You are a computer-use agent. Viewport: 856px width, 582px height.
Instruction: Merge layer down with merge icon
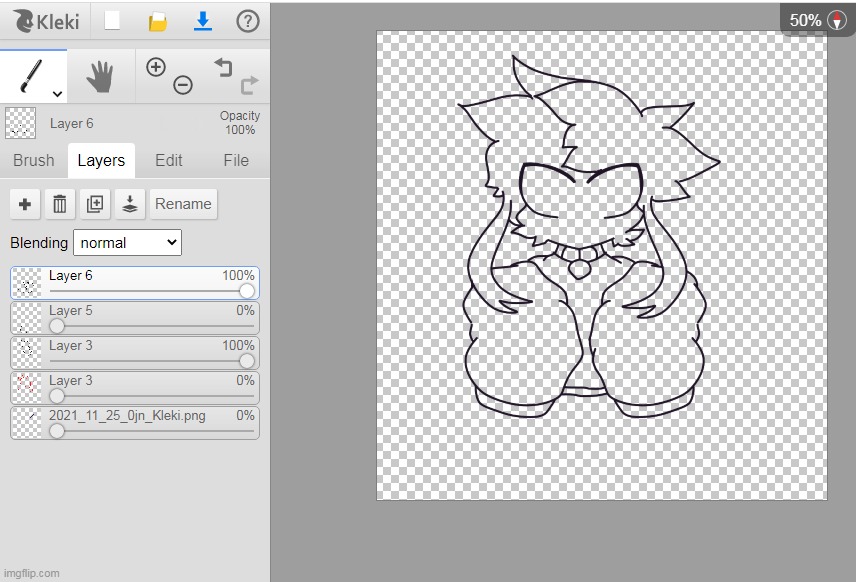tap(130, 204)
